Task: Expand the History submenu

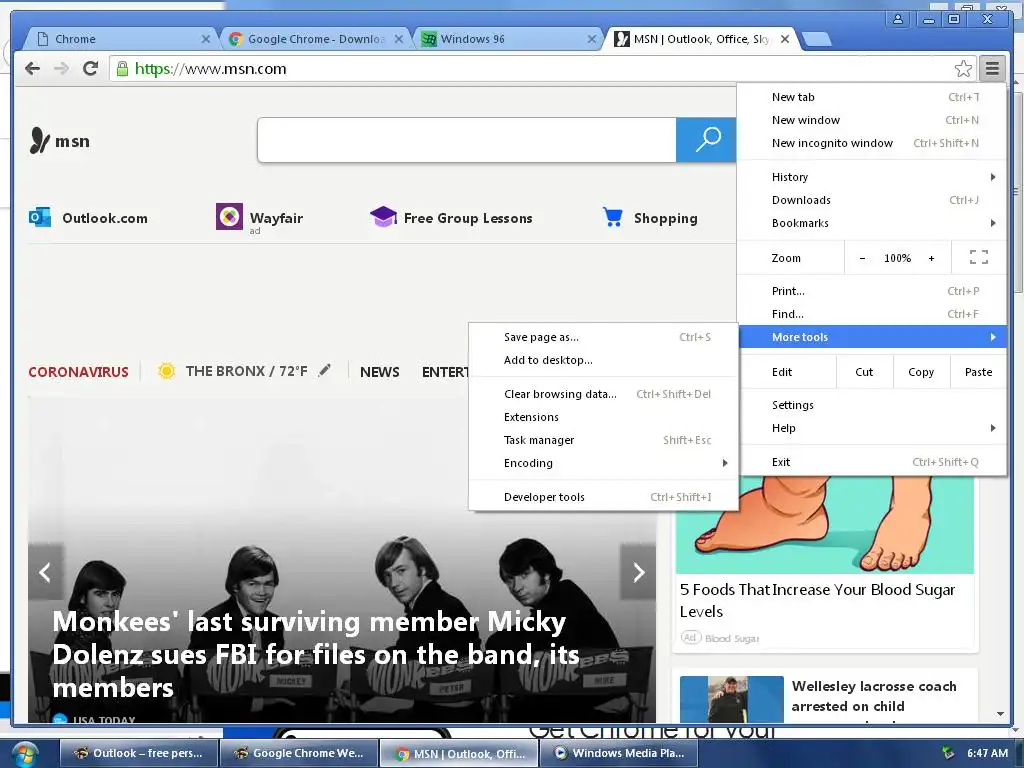Action: coord(872,177)
